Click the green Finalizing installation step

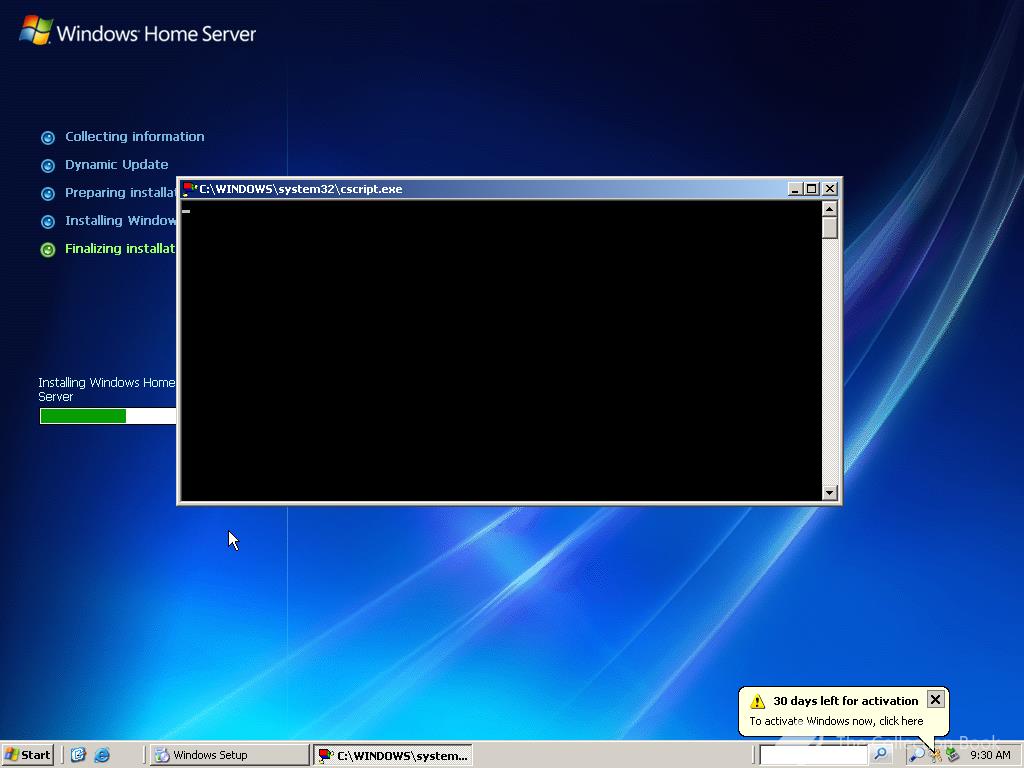click(108, 249)
